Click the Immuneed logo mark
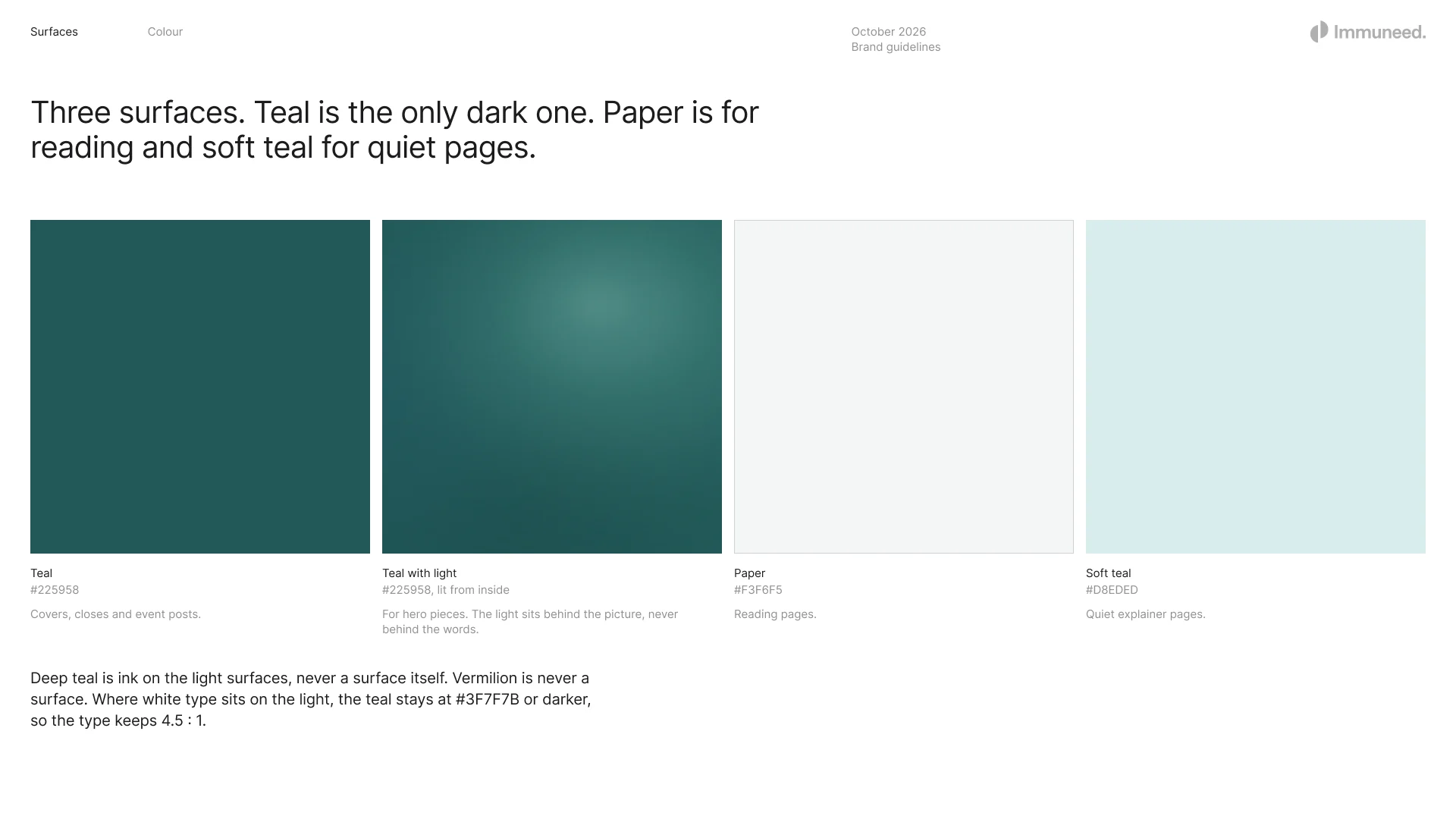1456x819 pixels. [x=1319, y=32]
